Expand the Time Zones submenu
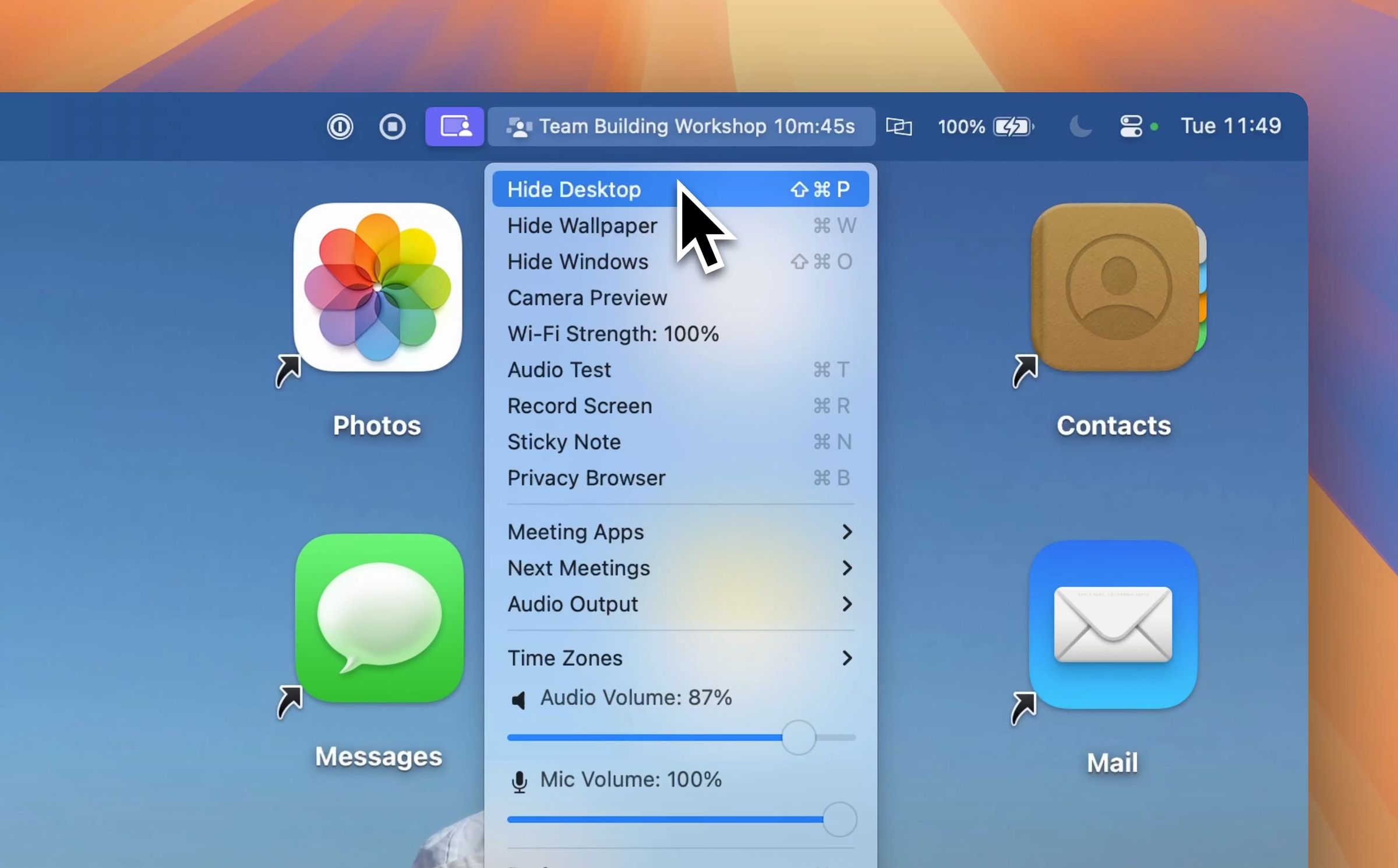The width and height of the screenshot is (1398, 868). (x=680, y=658)
